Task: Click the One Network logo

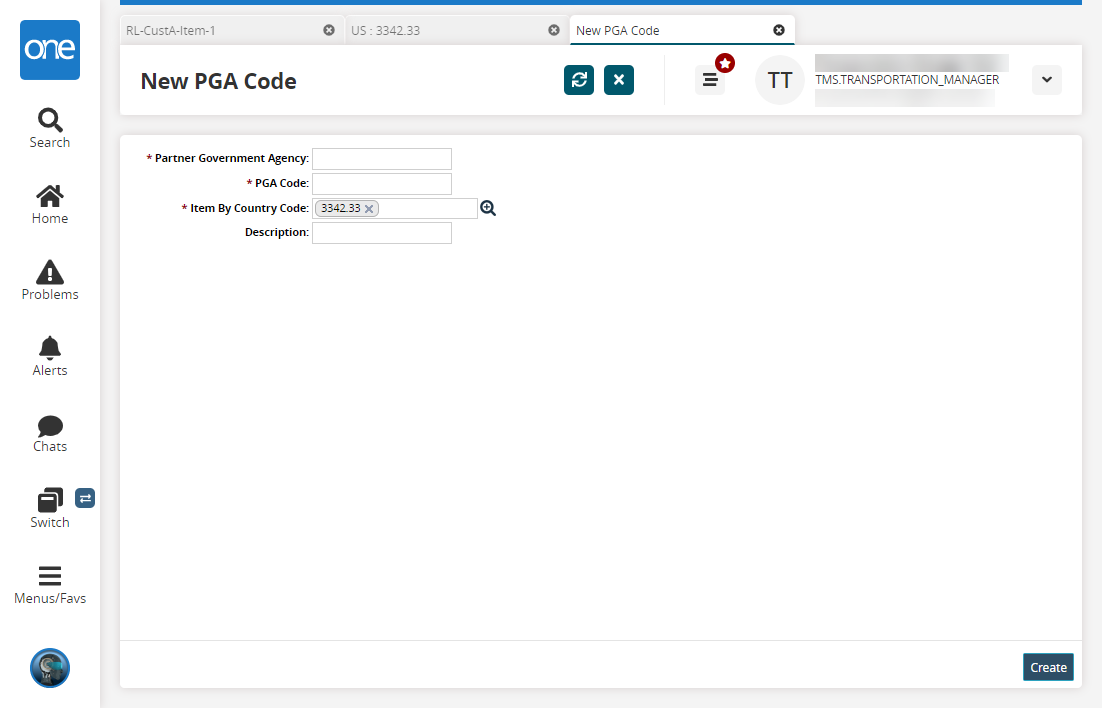Action: [x=50, y=50]
